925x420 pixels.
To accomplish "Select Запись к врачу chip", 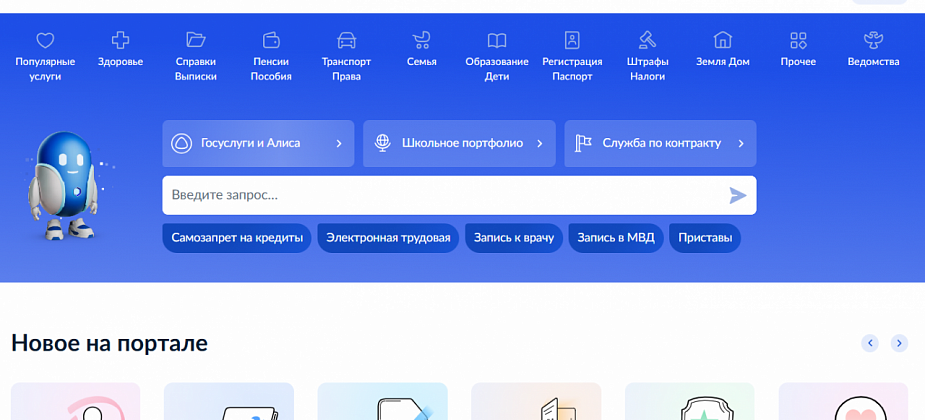I will (514, 238).
